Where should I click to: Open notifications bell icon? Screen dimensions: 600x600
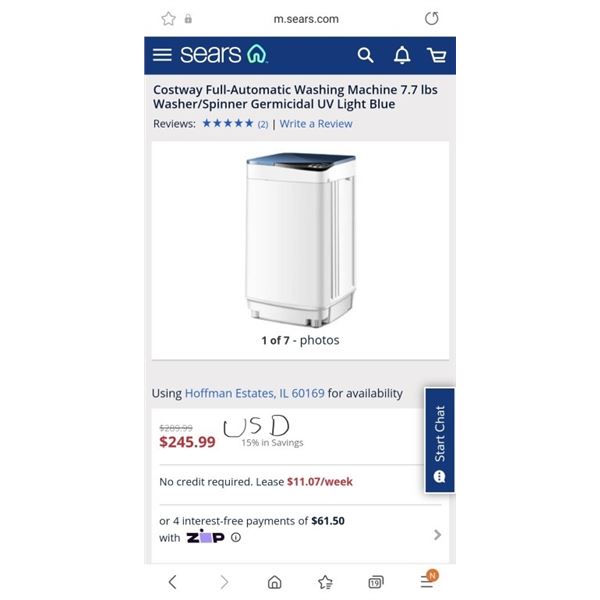point(402,55)
